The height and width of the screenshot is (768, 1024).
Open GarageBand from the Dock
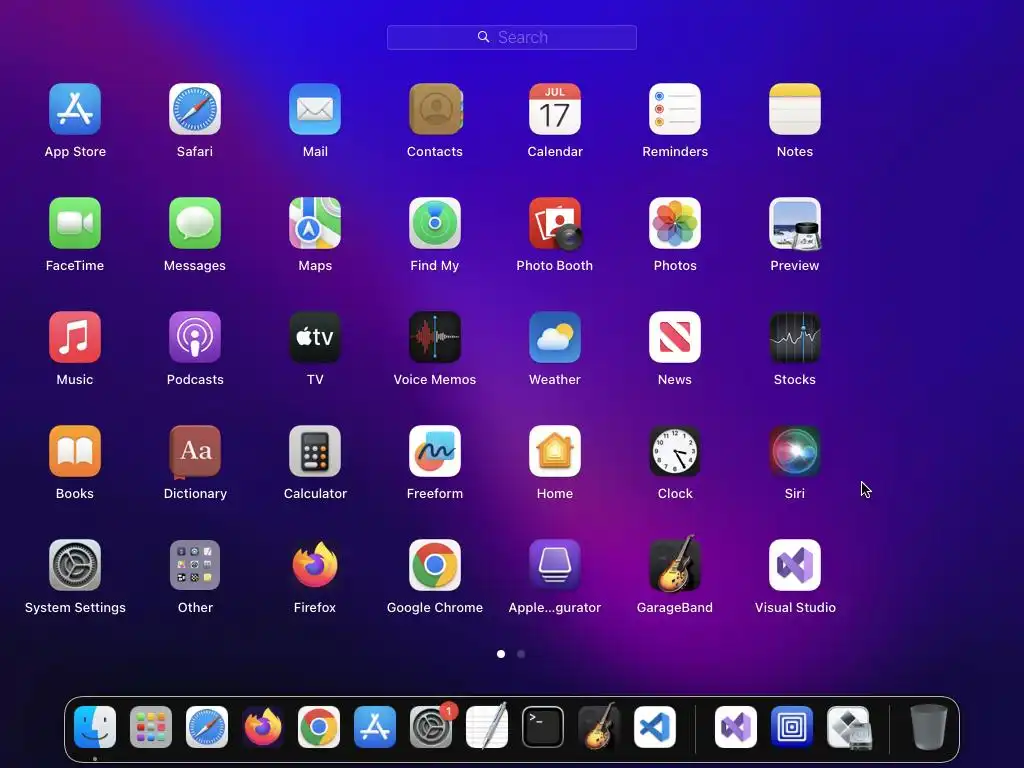[x=598, y=726]
